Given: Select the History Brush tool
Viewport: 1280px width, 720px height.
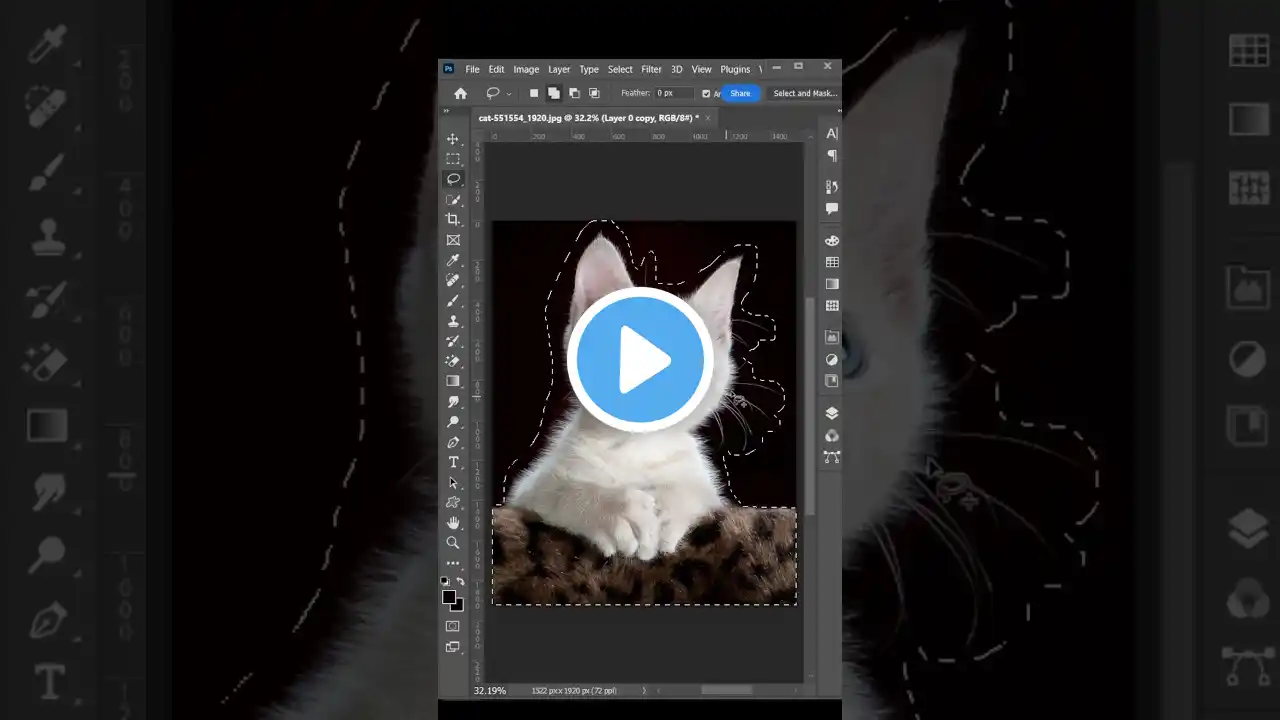Looking at the screenshot, I should coord(453,341).
